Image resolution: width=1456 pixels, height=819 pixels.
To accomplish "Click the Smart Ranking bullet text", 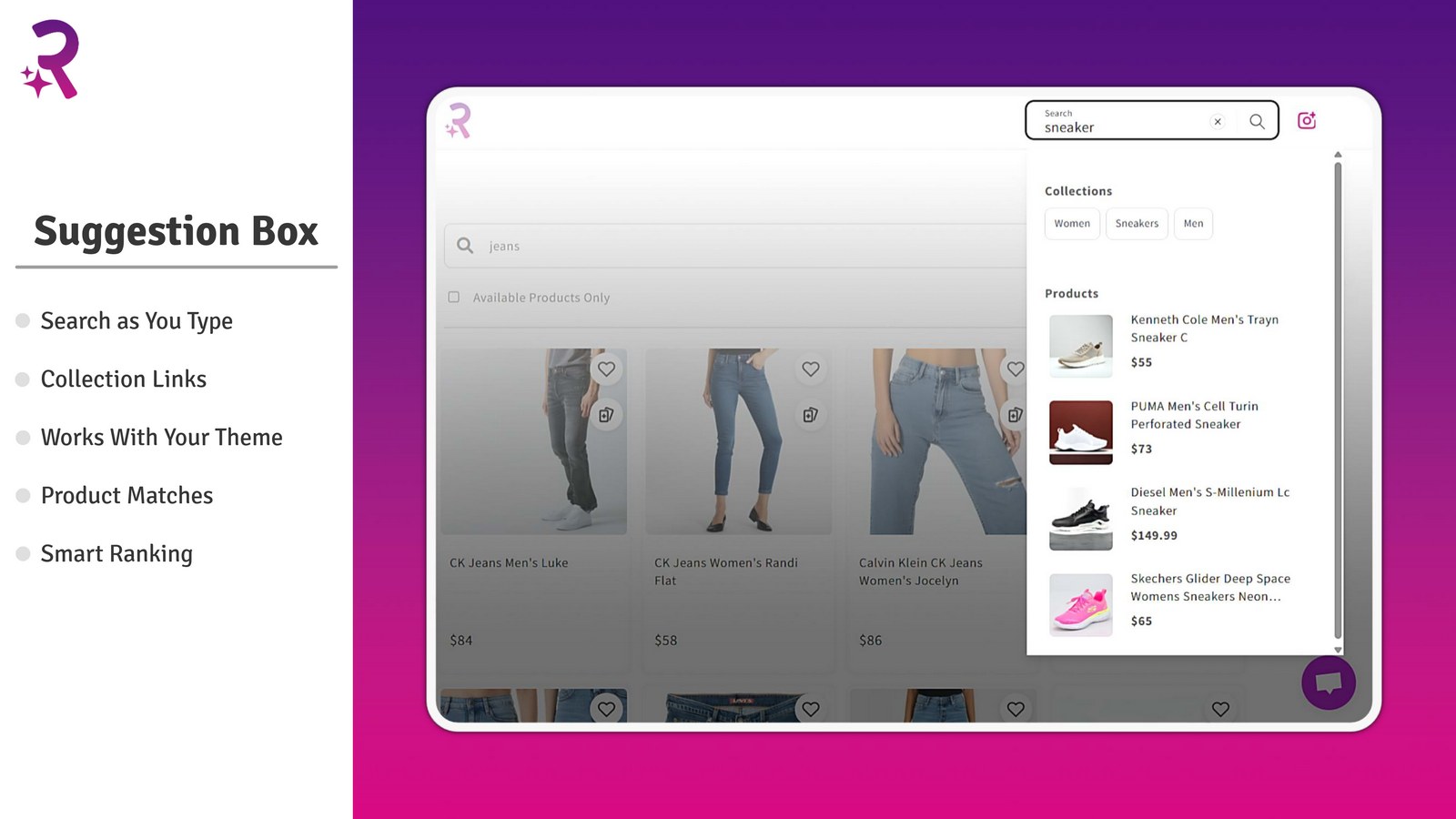I will 116,553.
